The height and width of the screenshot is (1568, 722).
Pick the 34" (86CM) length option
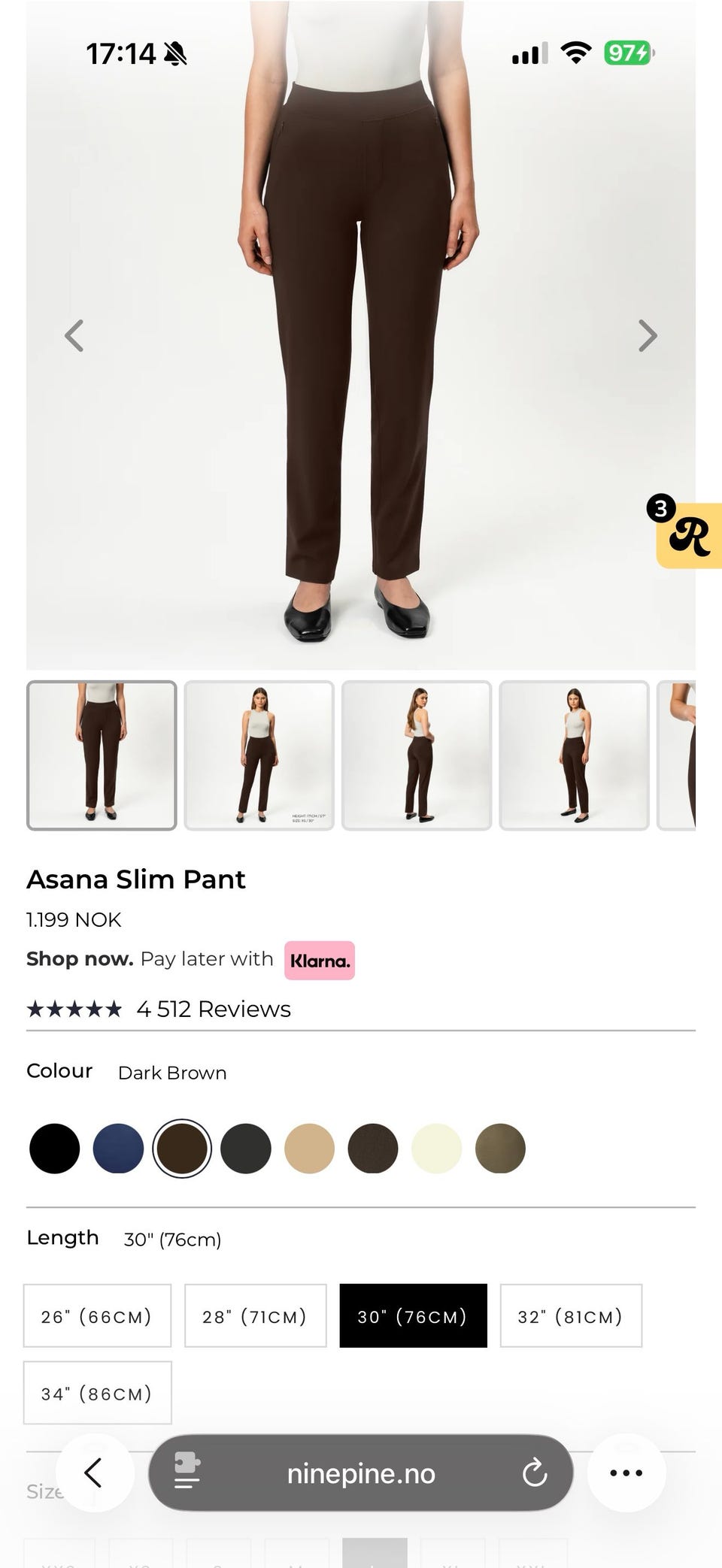coord(97,1393)
